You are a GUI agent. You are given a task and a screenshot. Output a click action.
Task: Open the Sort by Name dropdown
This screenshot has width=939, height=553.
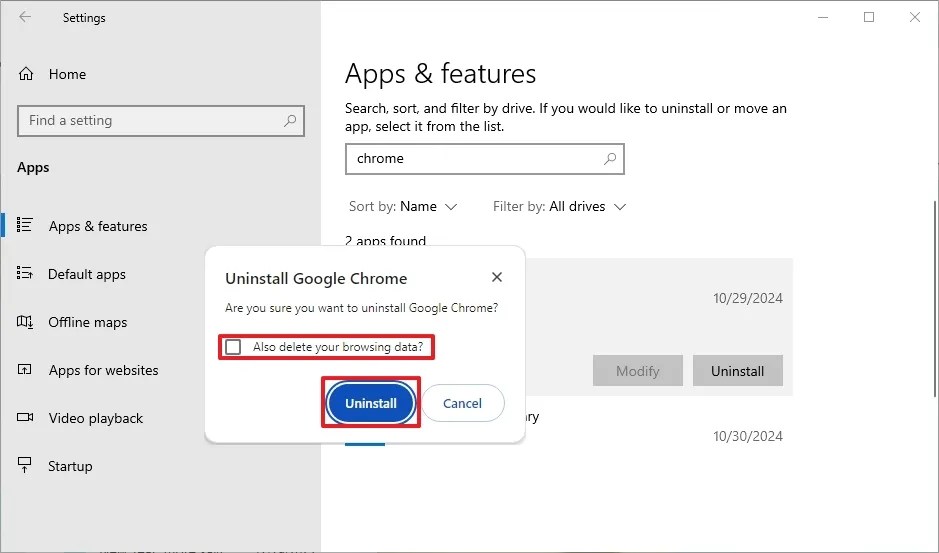click(x=403, y=207)
